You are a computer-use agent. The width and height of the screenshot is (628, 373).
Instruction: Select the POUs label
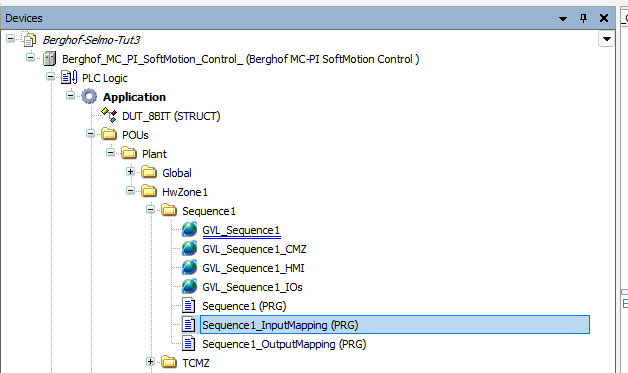point(135,135)
